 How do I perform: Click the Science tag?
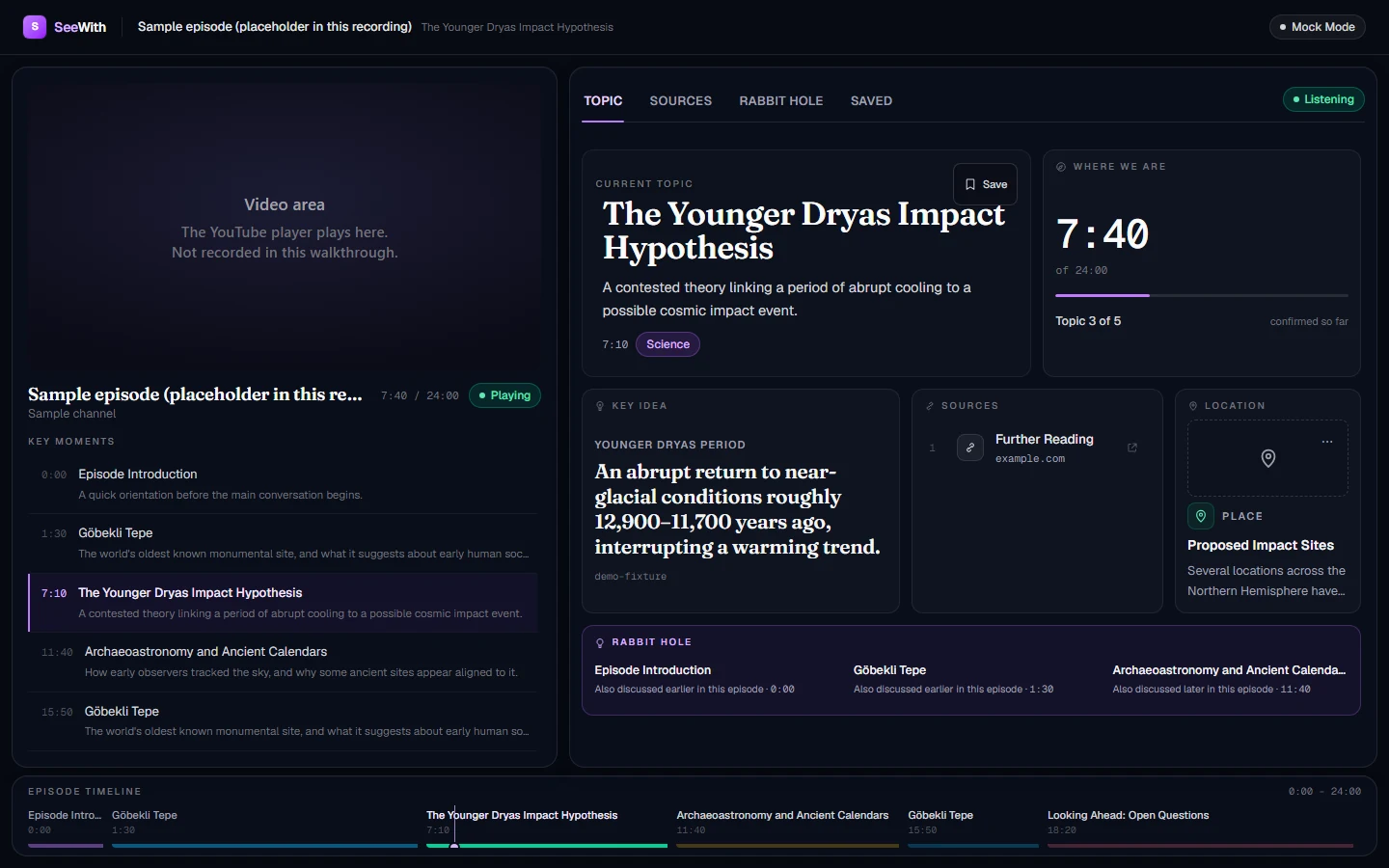[667, 344]
